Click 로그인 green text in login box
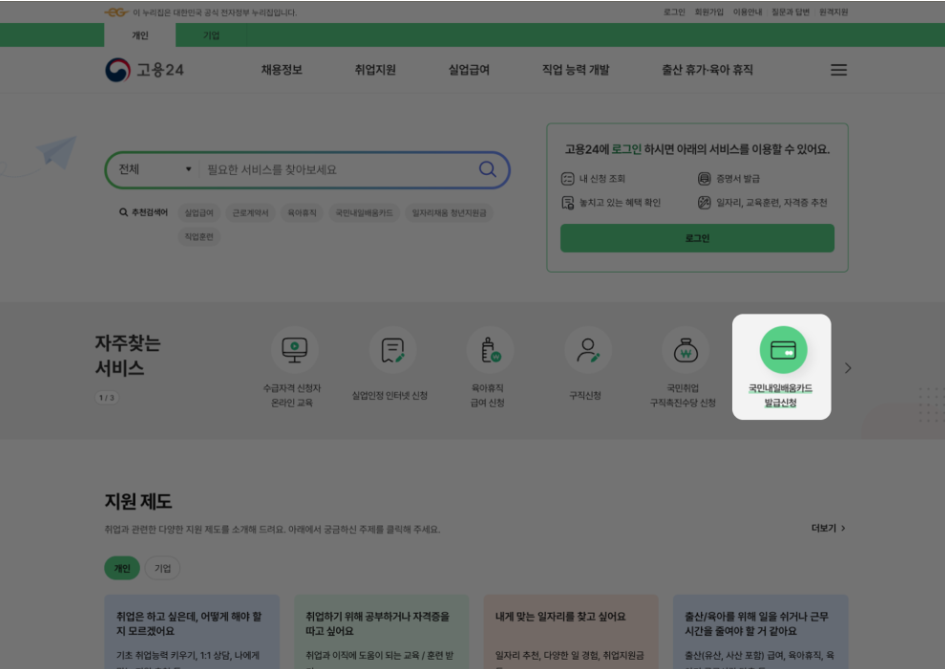945x669 pixels. [x=626, y=149]
